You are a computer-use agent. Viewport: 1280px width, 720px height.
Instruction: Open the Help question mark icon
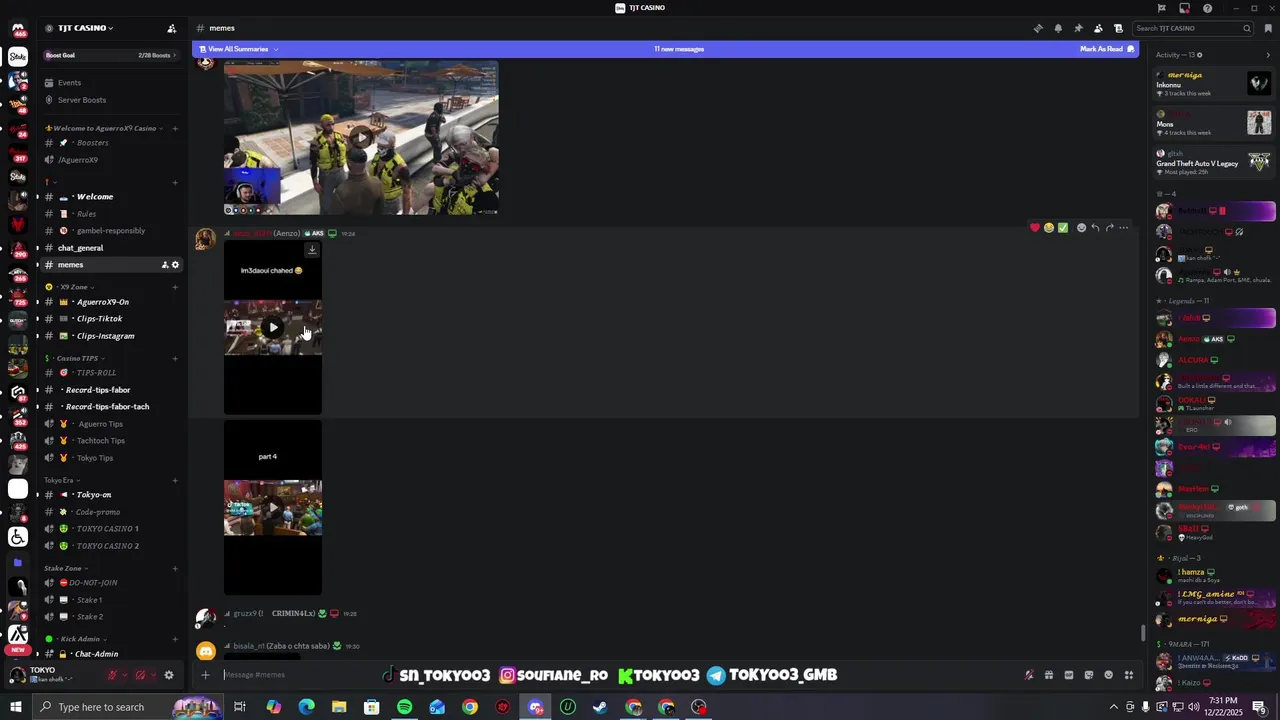point(1207,8)
